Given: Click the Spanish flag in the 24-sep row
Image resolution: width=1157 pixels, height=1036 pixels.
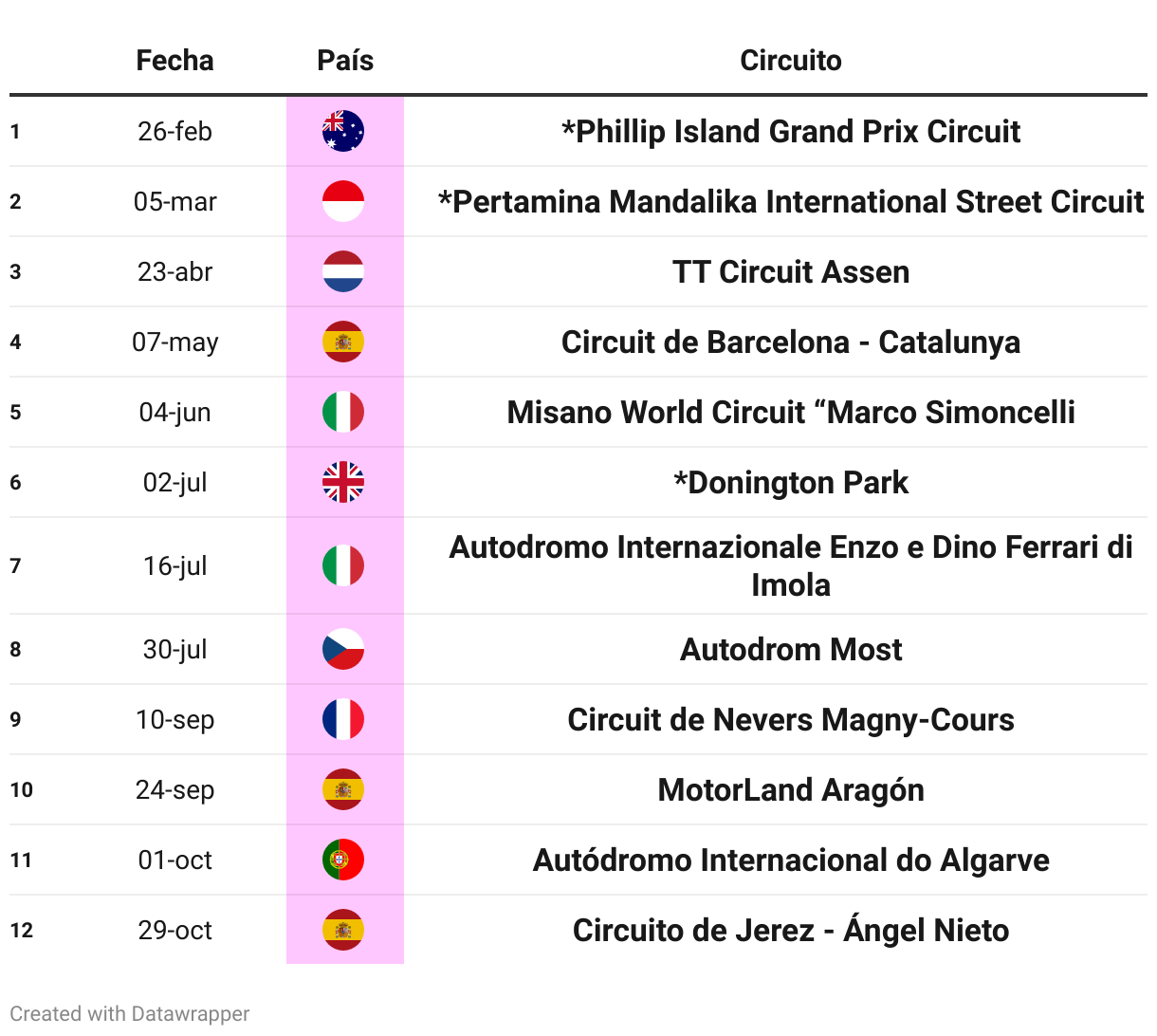Looking at the screenshot, I should pos(343,789).
